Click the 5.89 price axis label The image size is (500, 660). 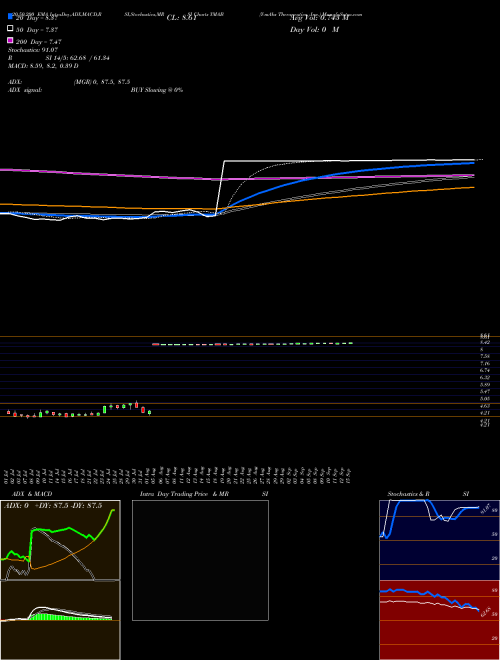[485, 384]
